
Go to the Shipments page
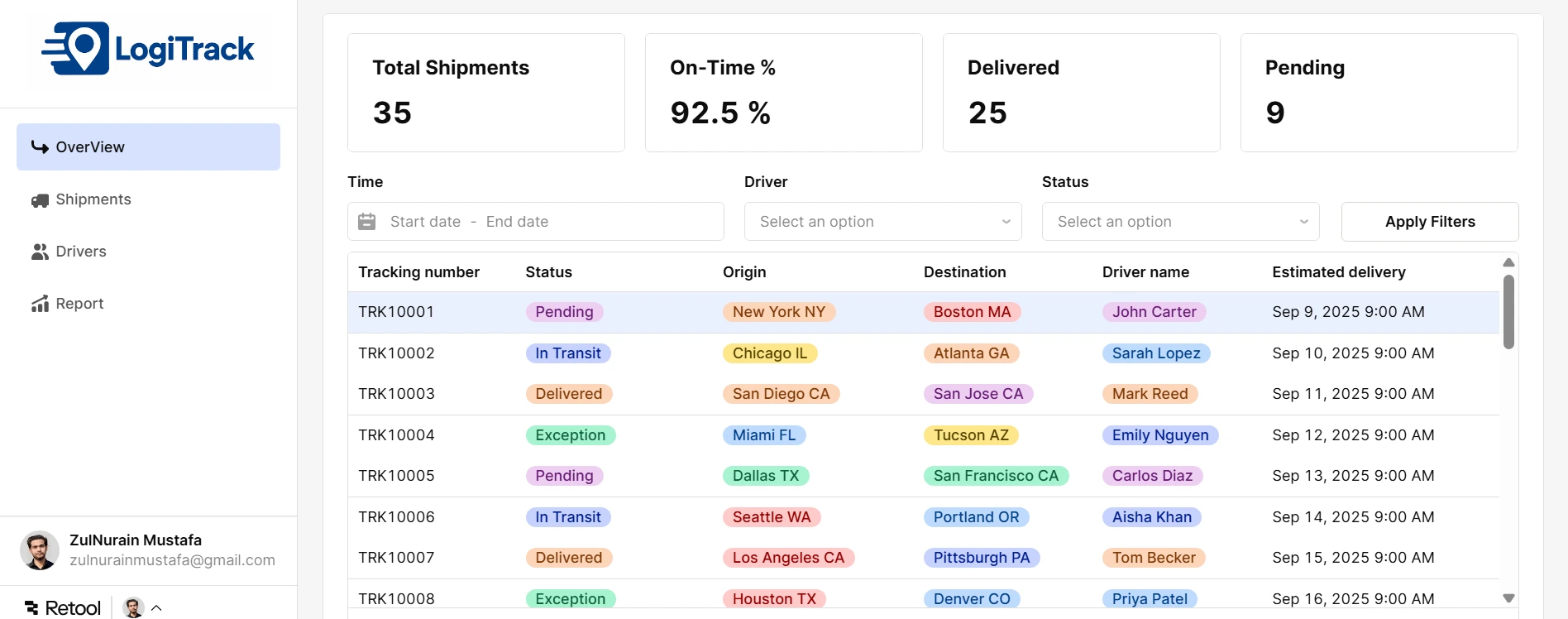(93, 199)
